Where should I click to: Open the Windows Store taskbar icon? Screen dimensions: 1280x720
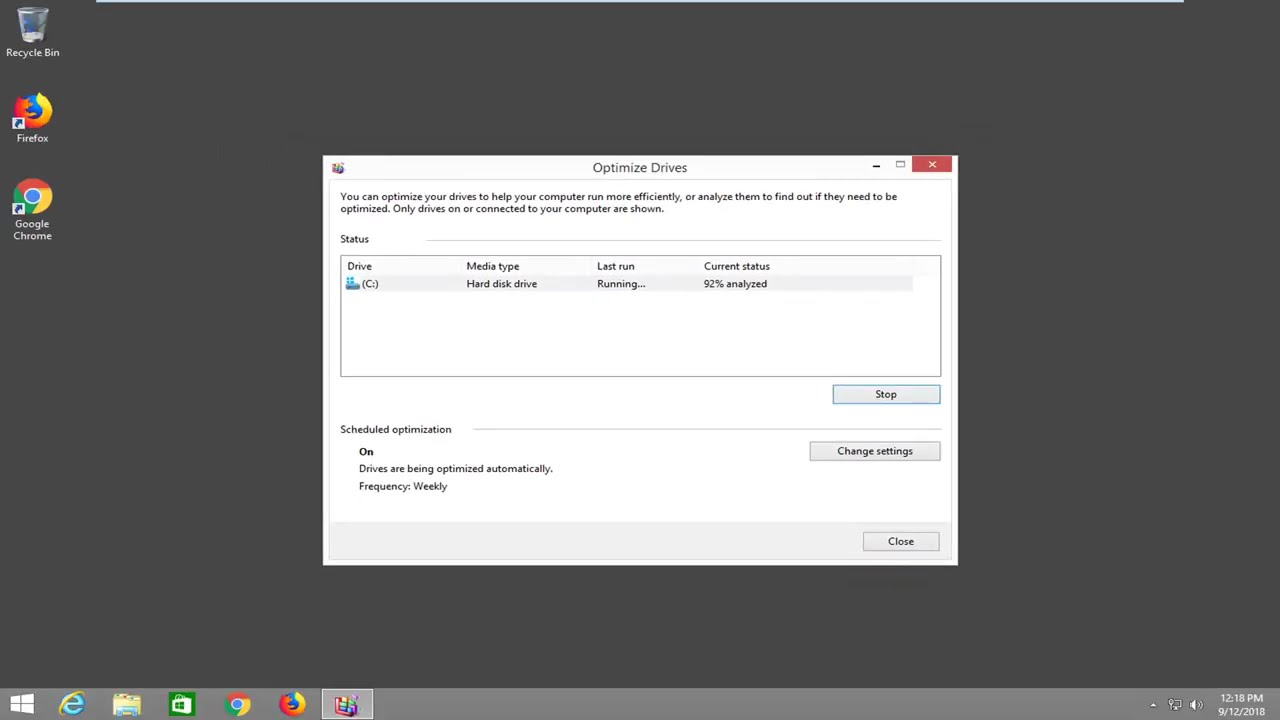pos(181,705)
